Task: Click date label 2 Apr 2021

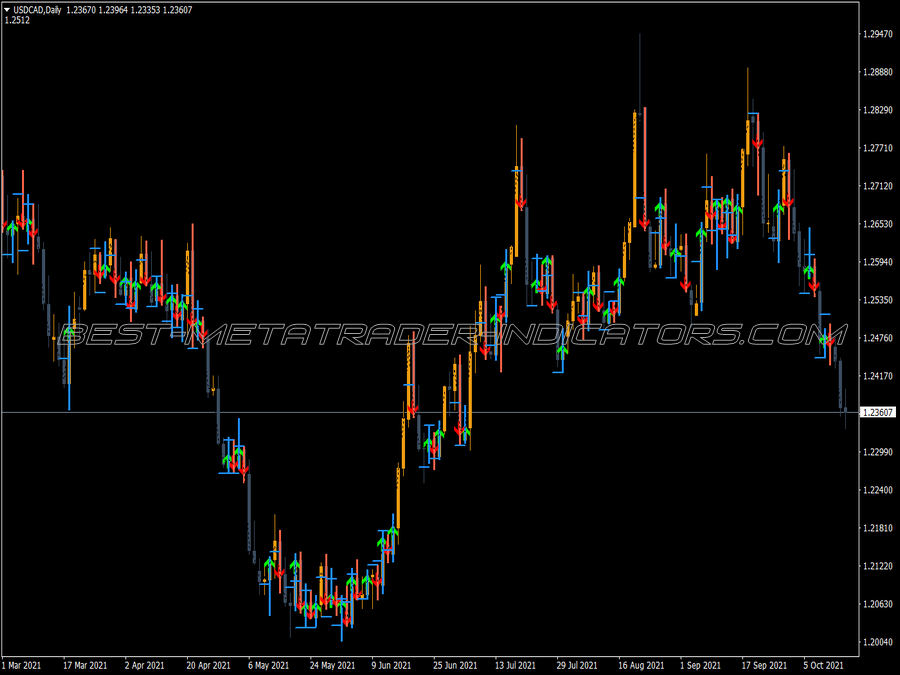Action: tap(145, 666)
